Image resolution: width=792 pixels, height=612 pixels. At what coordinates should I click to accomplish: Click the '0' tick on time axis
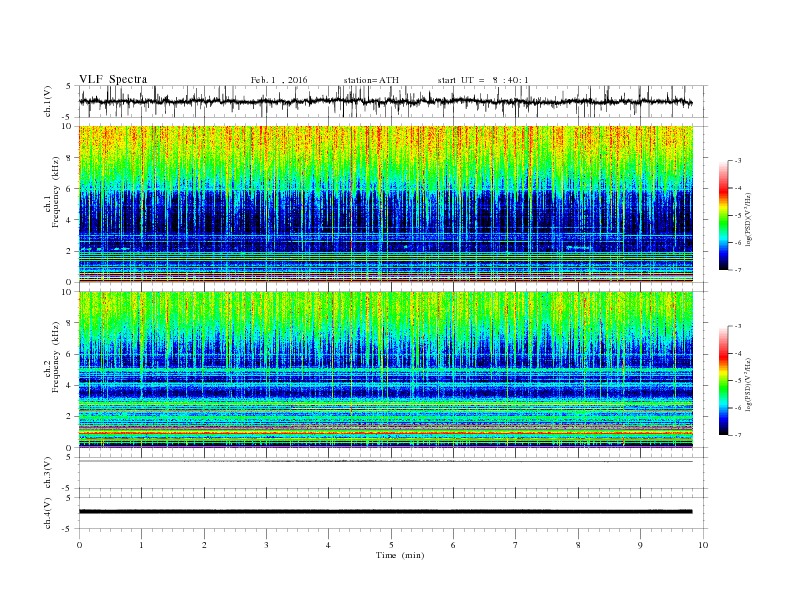79,545
